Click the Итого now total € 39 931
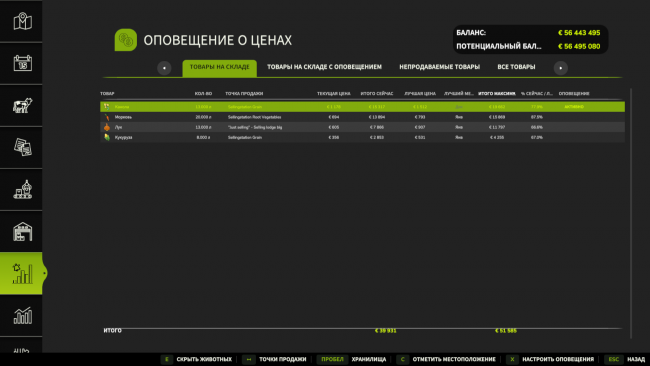The image size is (650, 366). point(385,331)
